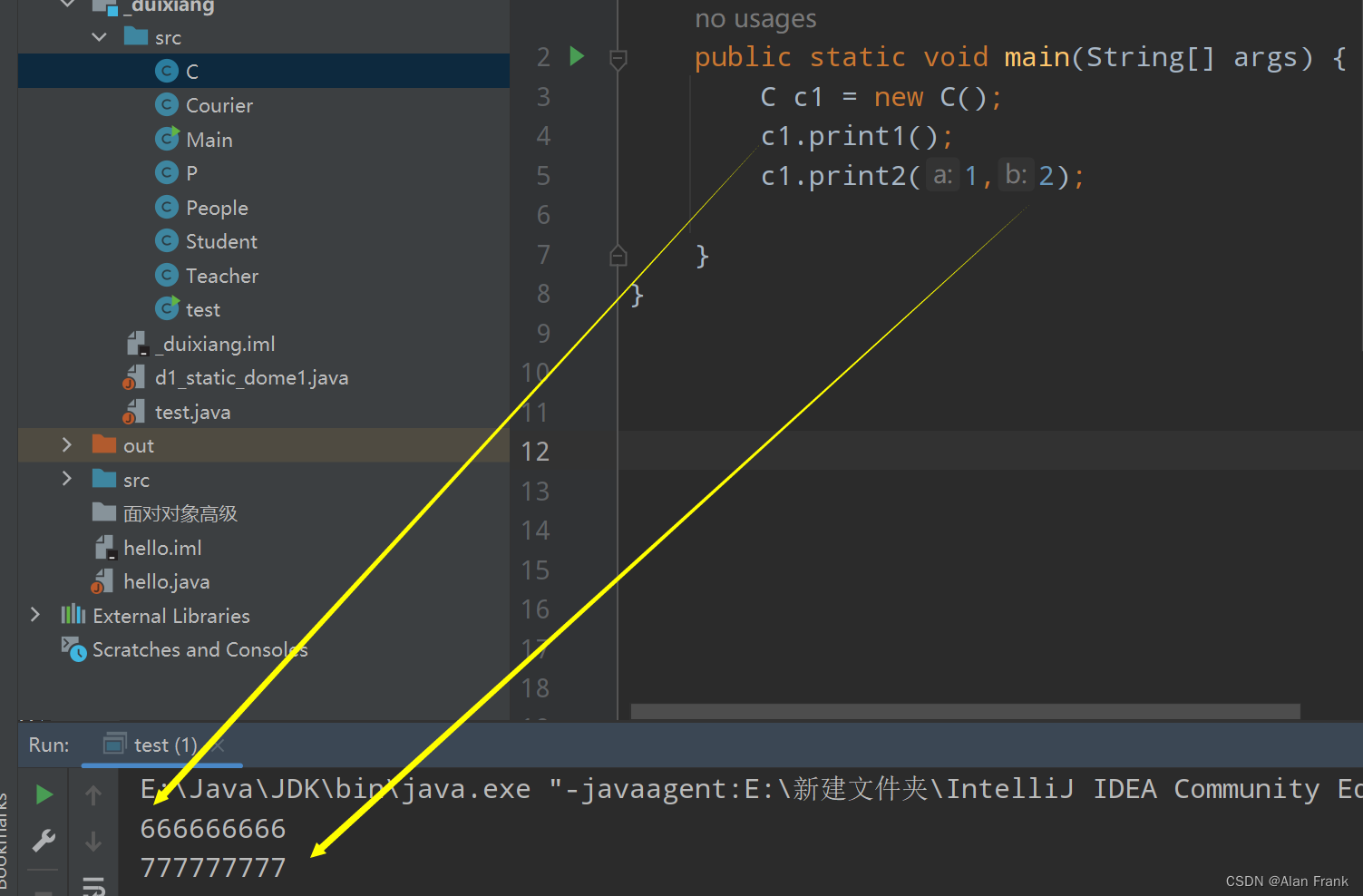This screenshot has height=896, width=1363.
Task: Click the test runnable class icon
Action: (x=167, y=309)
